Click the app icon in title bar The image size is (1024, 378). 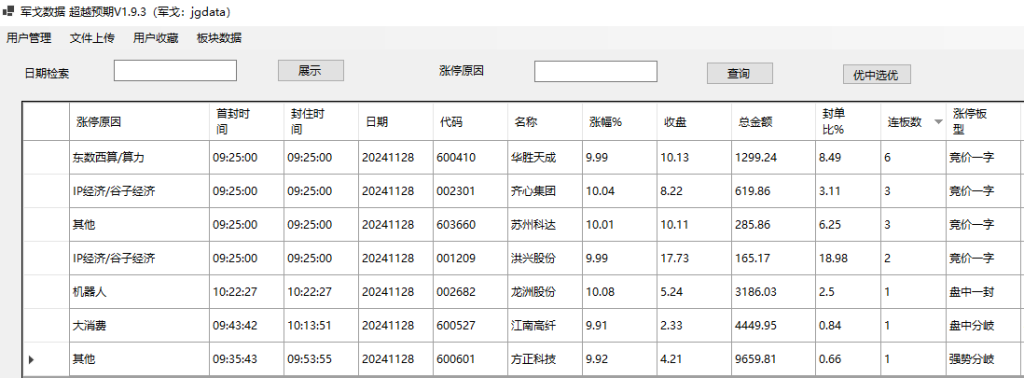(9, 12)
